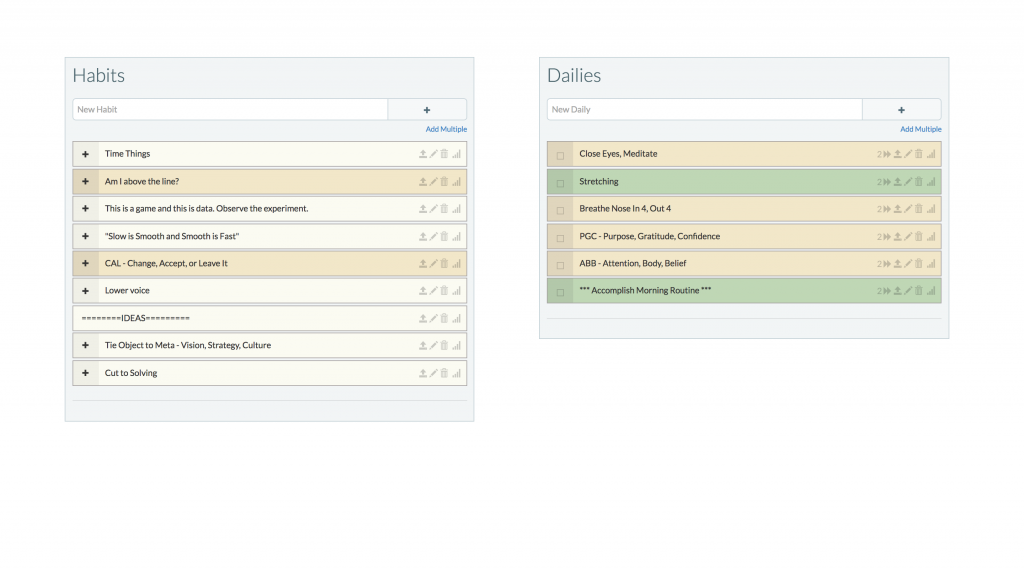Viewport: 1024px width, 569px height.
Task: Delete the Breathe Nose In 4 daily
Action: pos(919,209)
